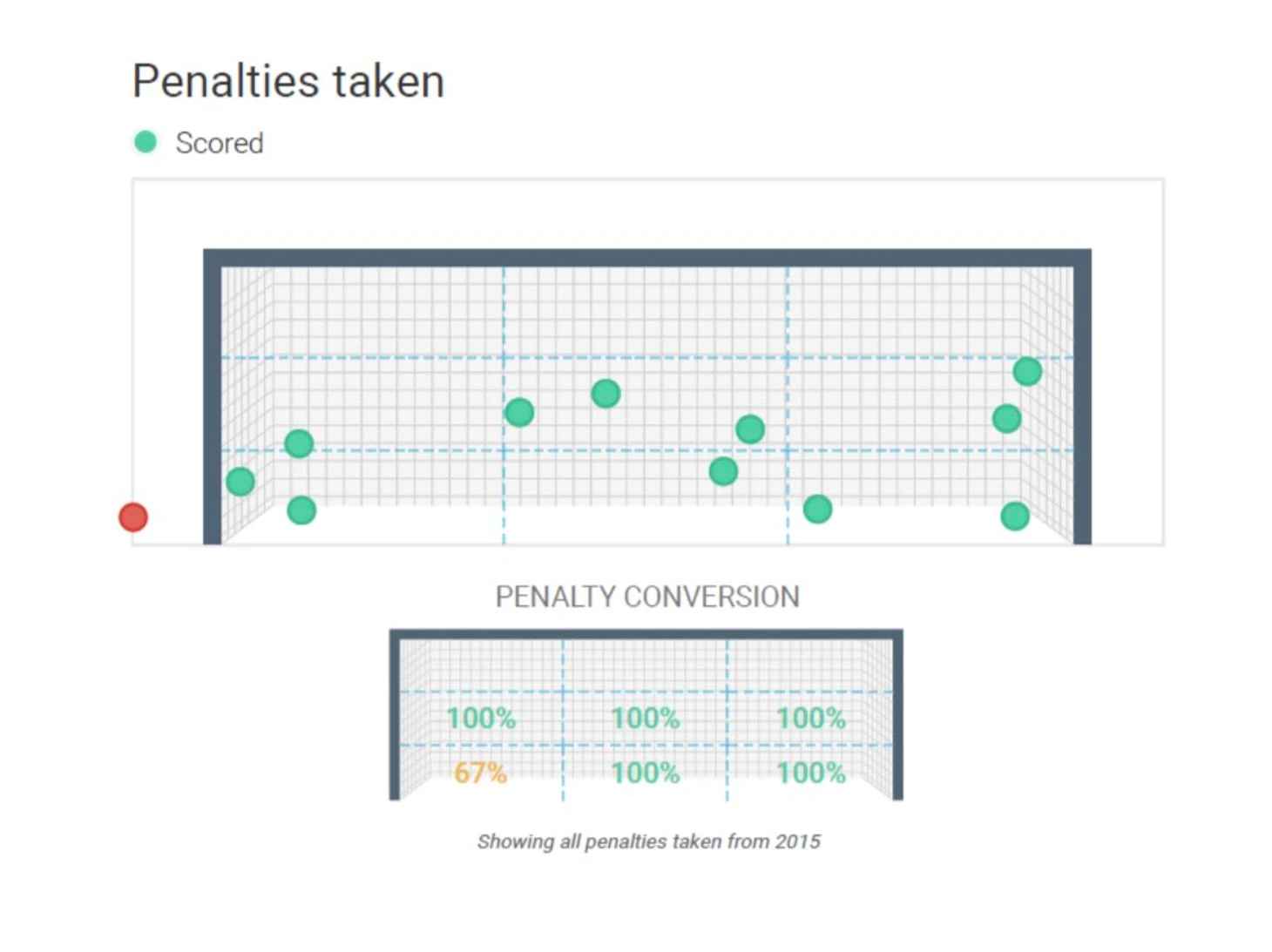Click the top-left 100% conversion value

coord(481,719)
